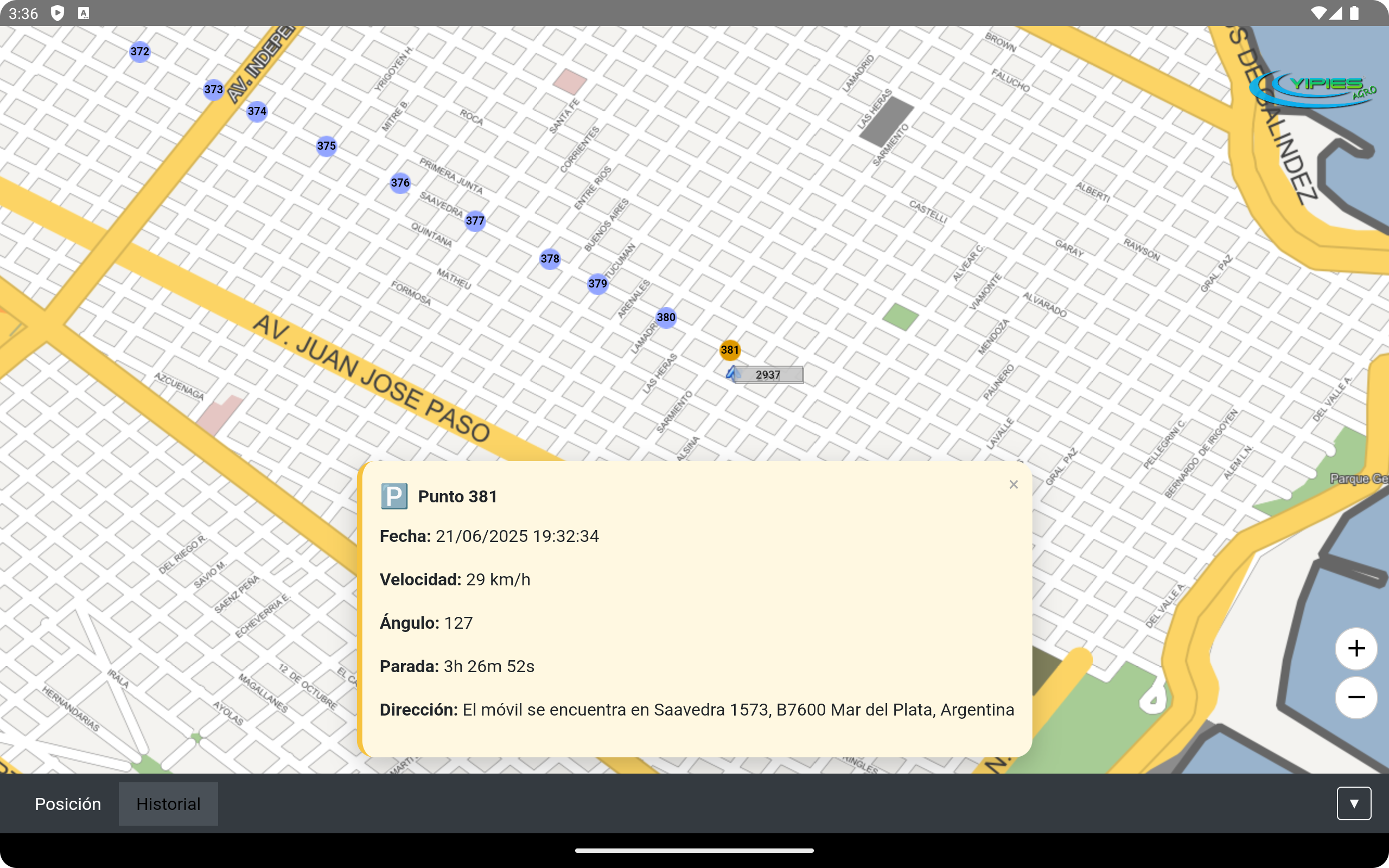Select point marker 374 on the map

click(257, 111)
